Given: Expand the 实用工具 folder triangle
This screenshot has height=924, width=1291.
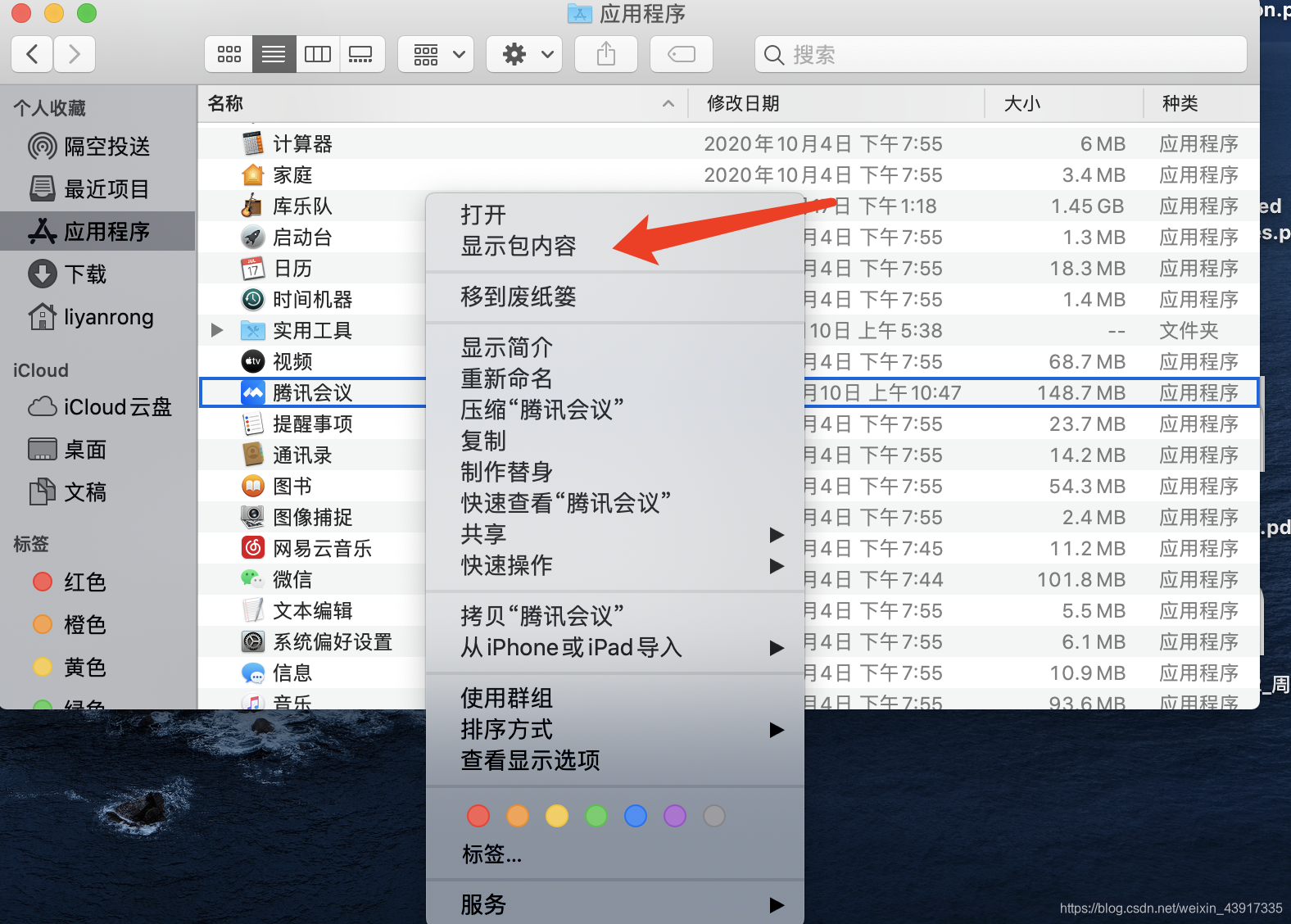Looking at the screenshot, I should coord(217,330).
